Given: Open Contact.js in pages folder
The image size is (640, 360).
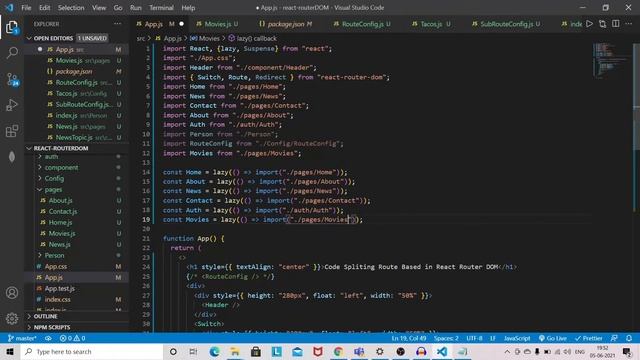Looking at the screenshot, I should pos(63,212).
